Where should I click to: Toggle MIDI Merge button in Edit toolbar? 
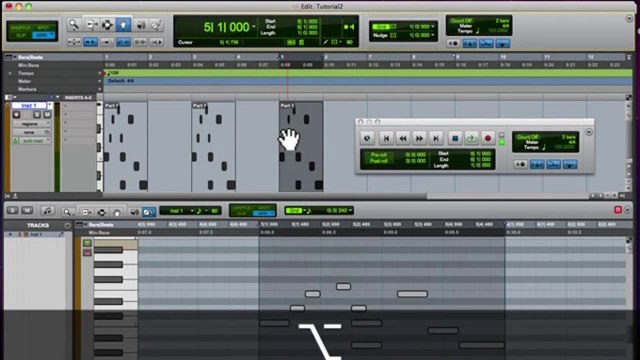point(486,43)
